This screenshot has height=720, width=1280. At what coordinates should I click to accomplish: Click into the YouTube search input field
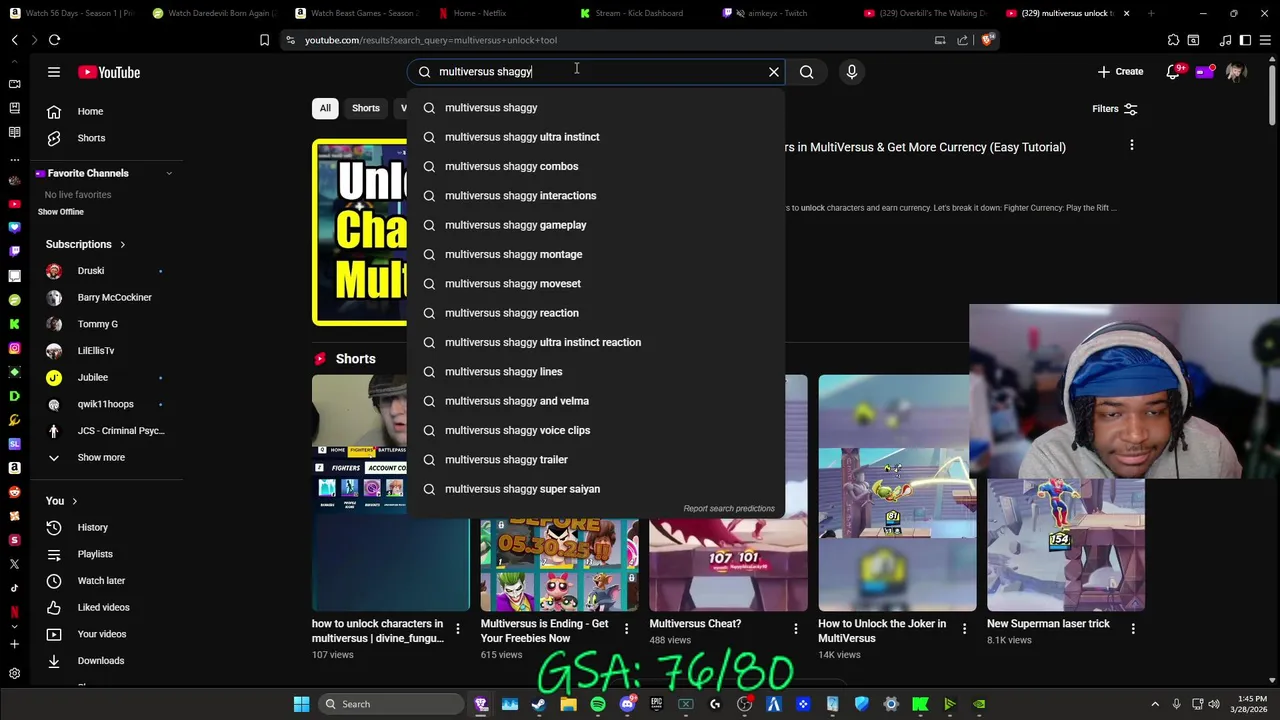point(598,72)
